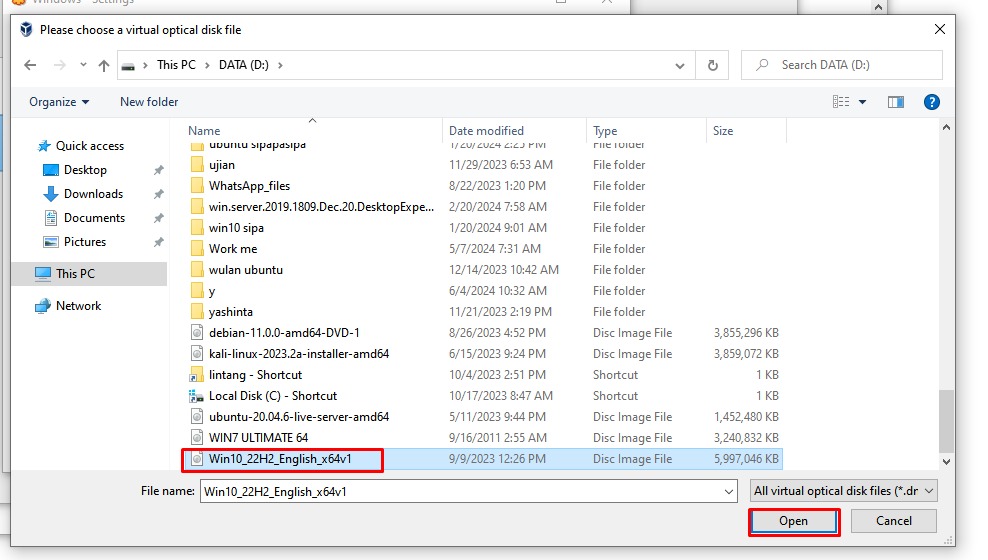Open the virtual optical disk file type filter
Screen dimensions: 988x560
(844, 491)
